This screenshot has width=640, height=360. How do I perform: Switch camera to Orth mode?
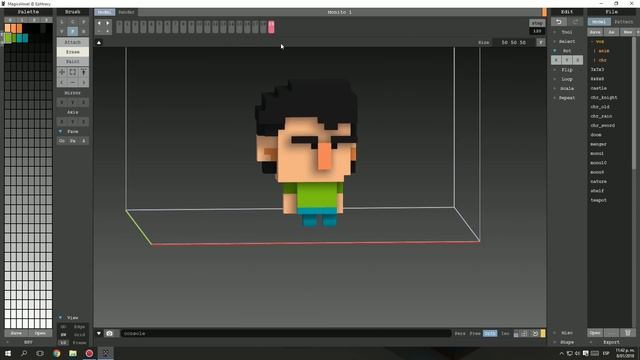coord(490,333)
